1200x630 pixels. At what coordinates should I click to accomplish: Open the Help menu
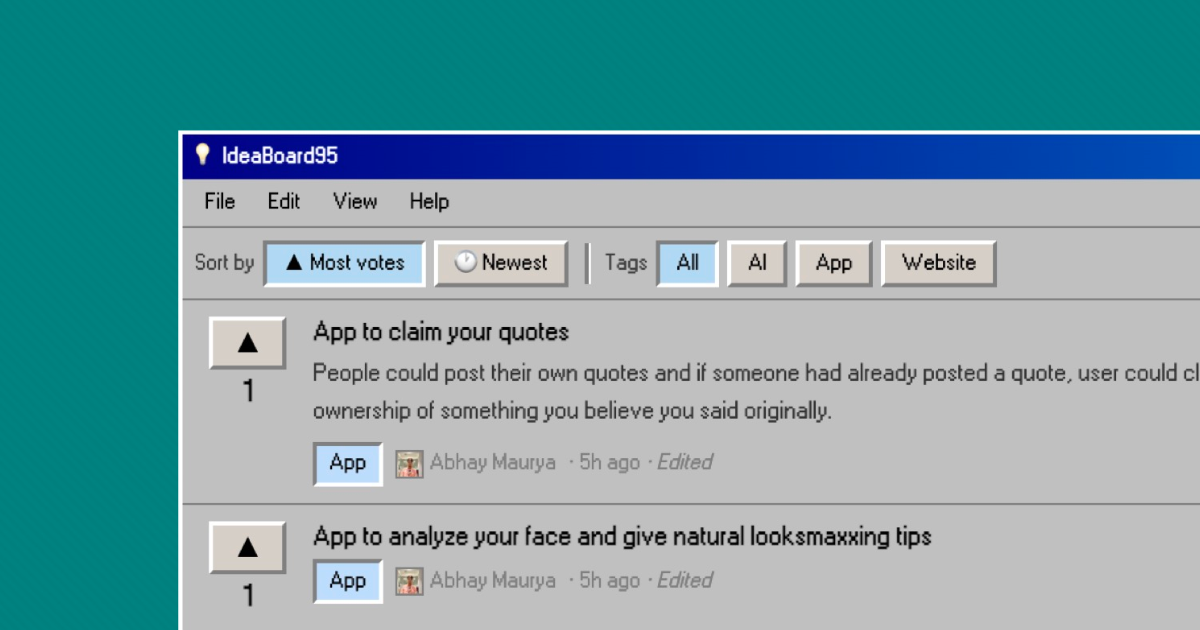(429, 201)
